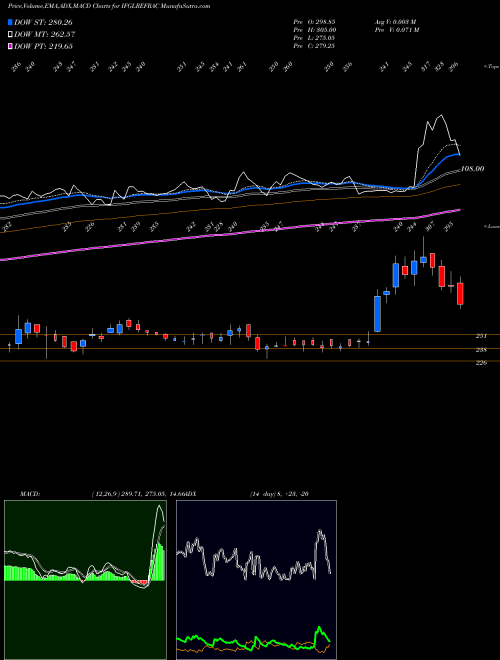Click the 'Avg V: 0.008 M' value
500x660 pixels.
click(395, 21)
